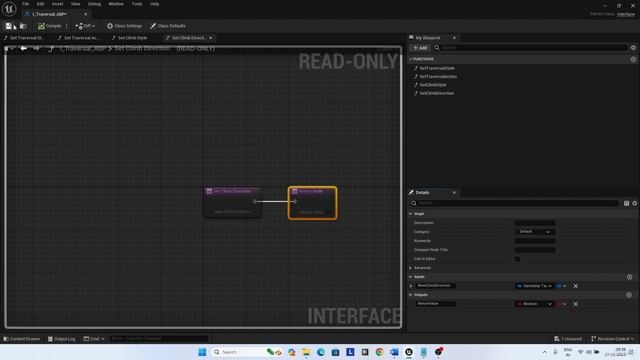Viewport: 640px width, 360px height.
Task: Close the My Blueprint panel tab
Action: (x=454, y=38)
